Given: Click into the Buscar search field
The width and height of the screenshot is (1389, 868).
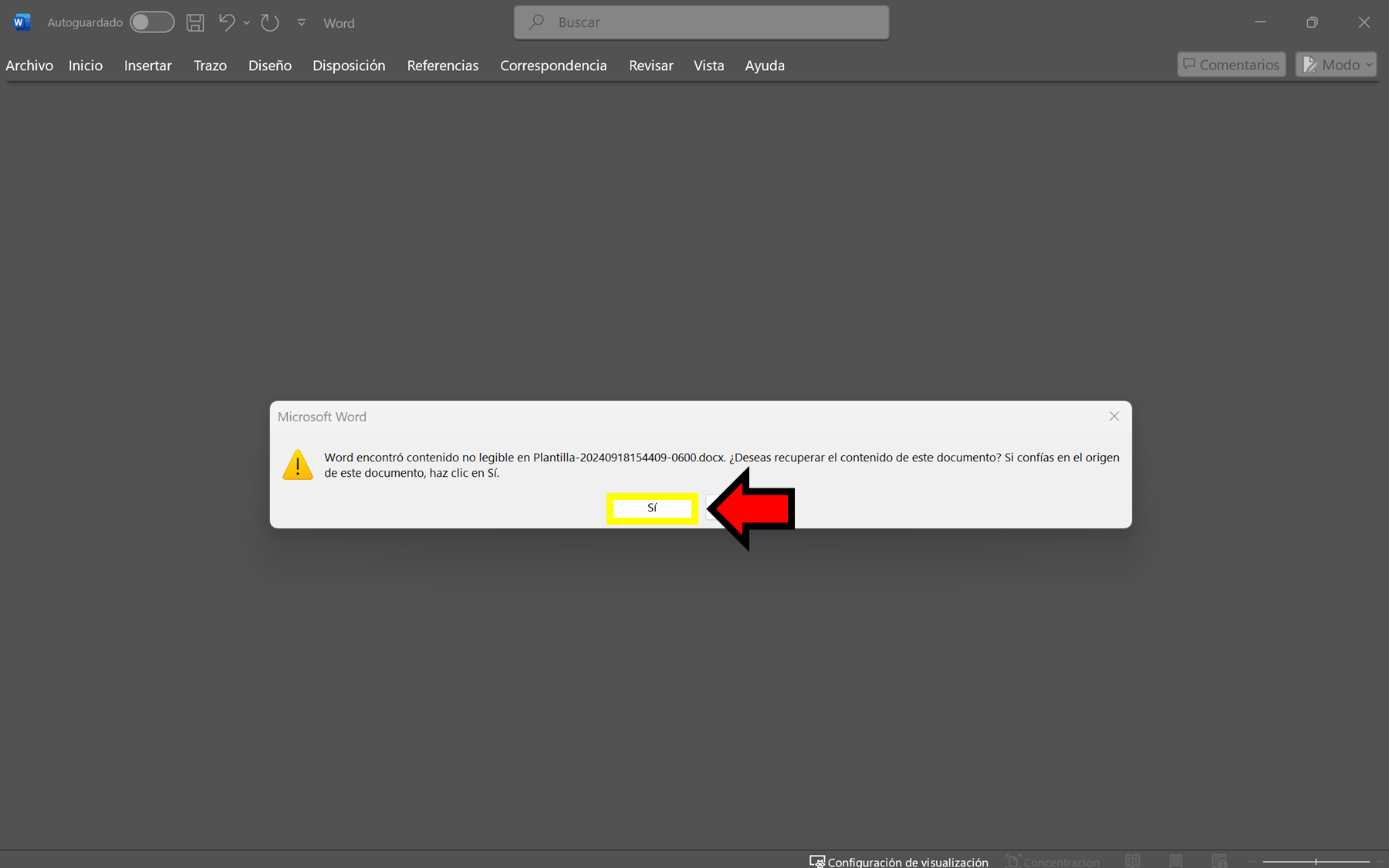Looking at the screenshot, I should click(701, 22).
